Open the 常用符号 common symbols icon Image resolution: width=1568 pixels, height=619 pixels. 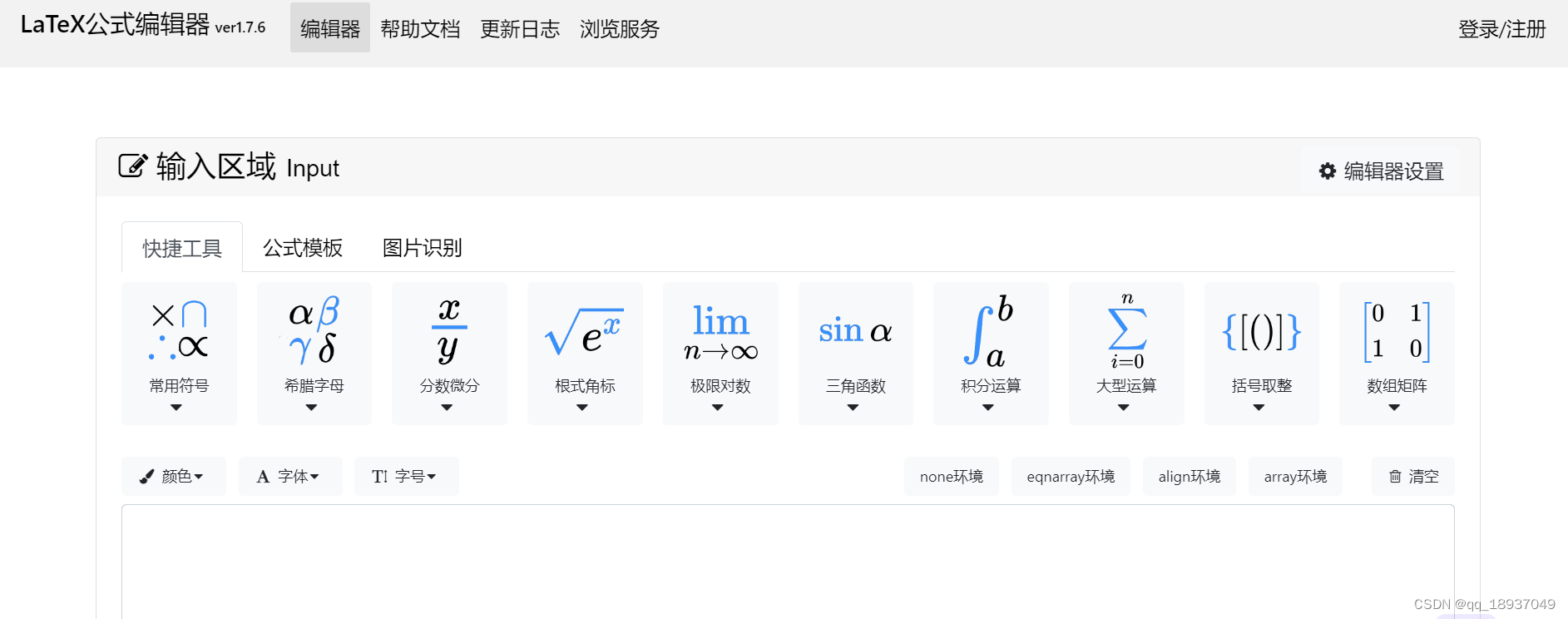point(179,330)
